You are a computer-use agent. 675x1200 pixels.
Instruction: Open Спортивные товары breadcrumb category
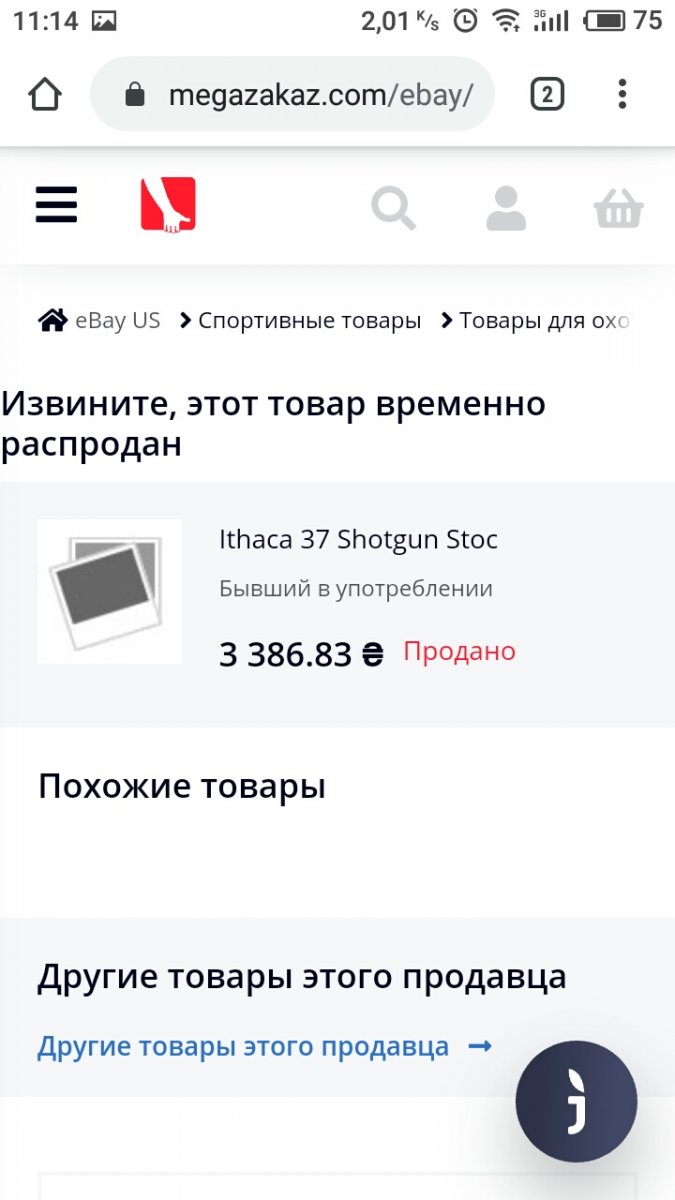click(x=309, y=321)
